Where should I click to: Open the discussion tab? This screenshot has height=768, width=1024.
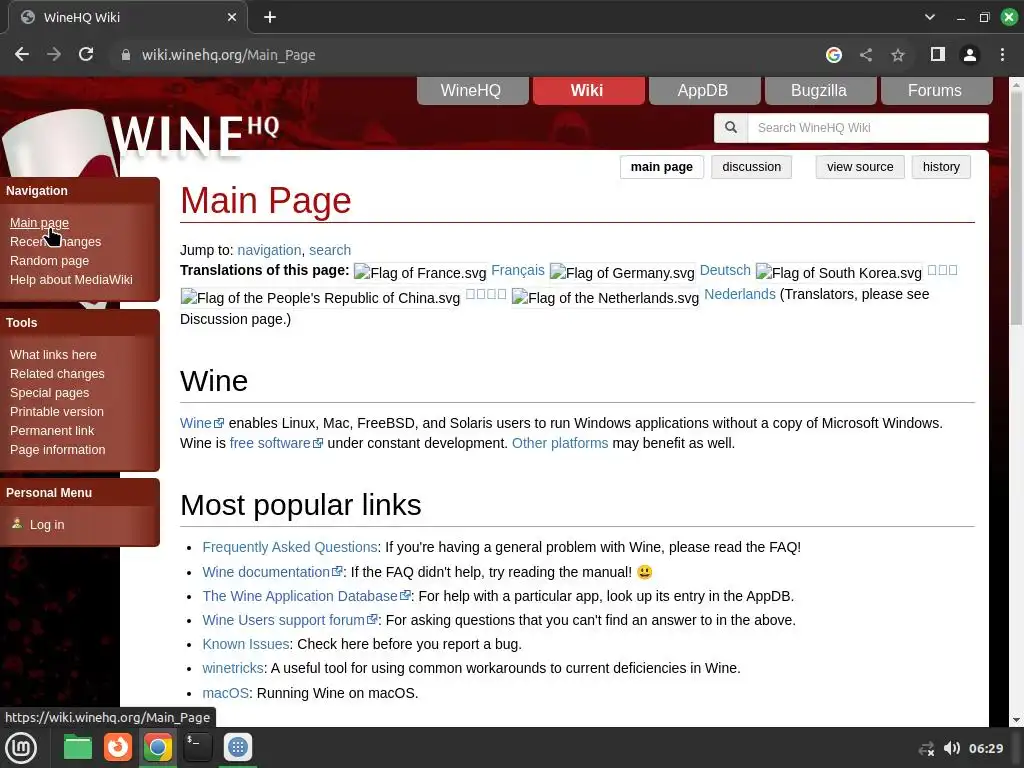pos(751,167)
